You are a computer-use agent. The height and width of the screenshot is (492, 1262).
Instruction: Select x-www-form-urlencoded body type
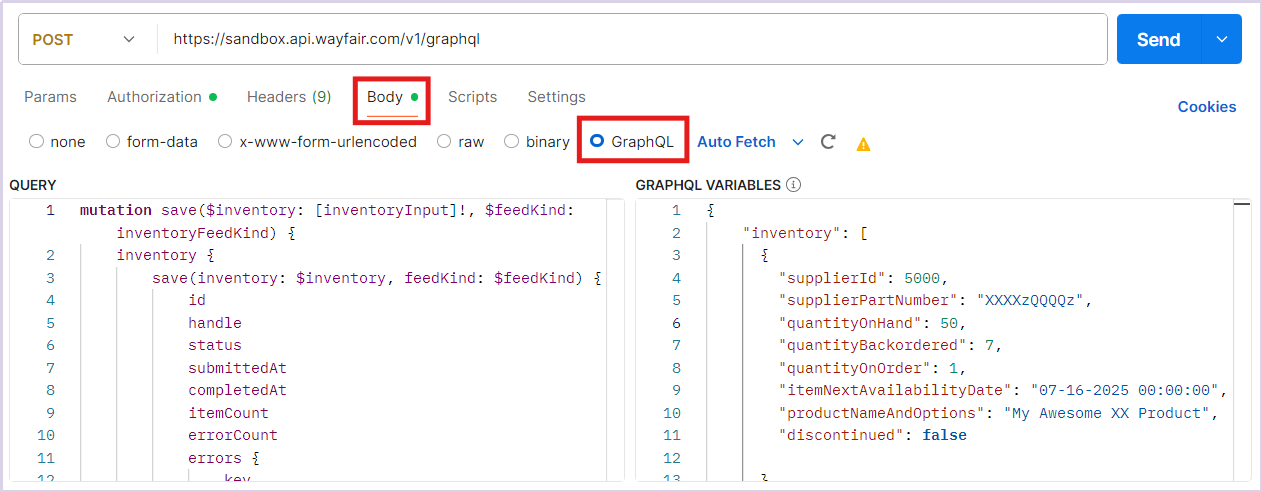225,142
